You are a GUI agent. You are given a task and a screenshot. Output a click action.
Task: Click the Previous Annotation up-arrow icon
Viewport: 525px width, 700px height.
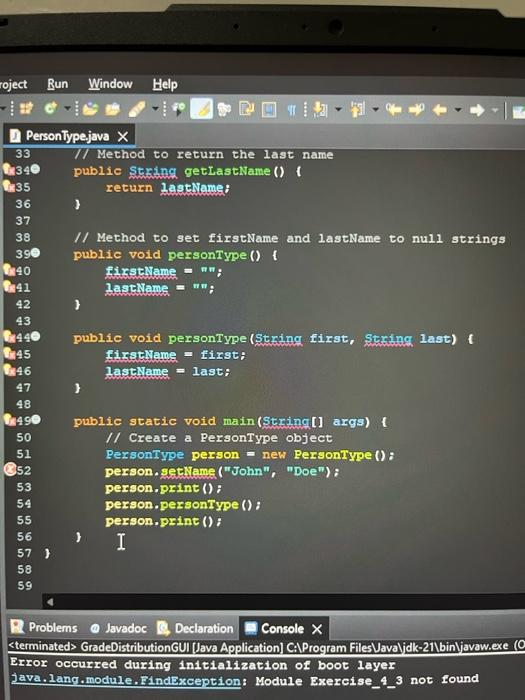click(357, 109)
